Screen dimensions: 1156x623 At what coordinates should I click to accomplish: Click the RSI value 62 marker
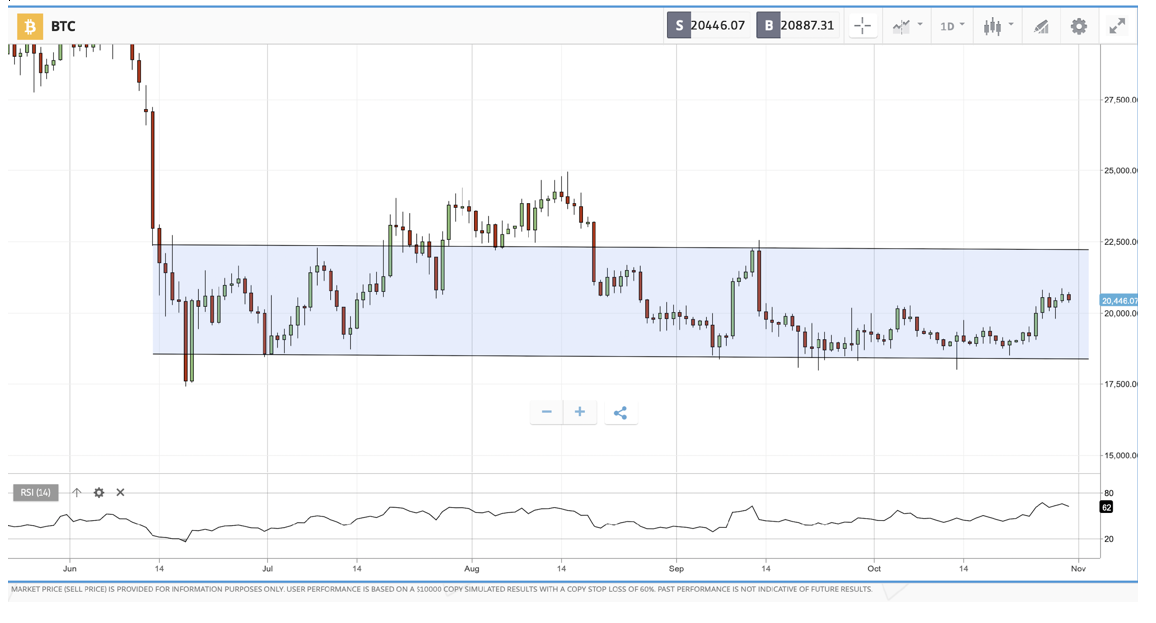click(1106, 507)
